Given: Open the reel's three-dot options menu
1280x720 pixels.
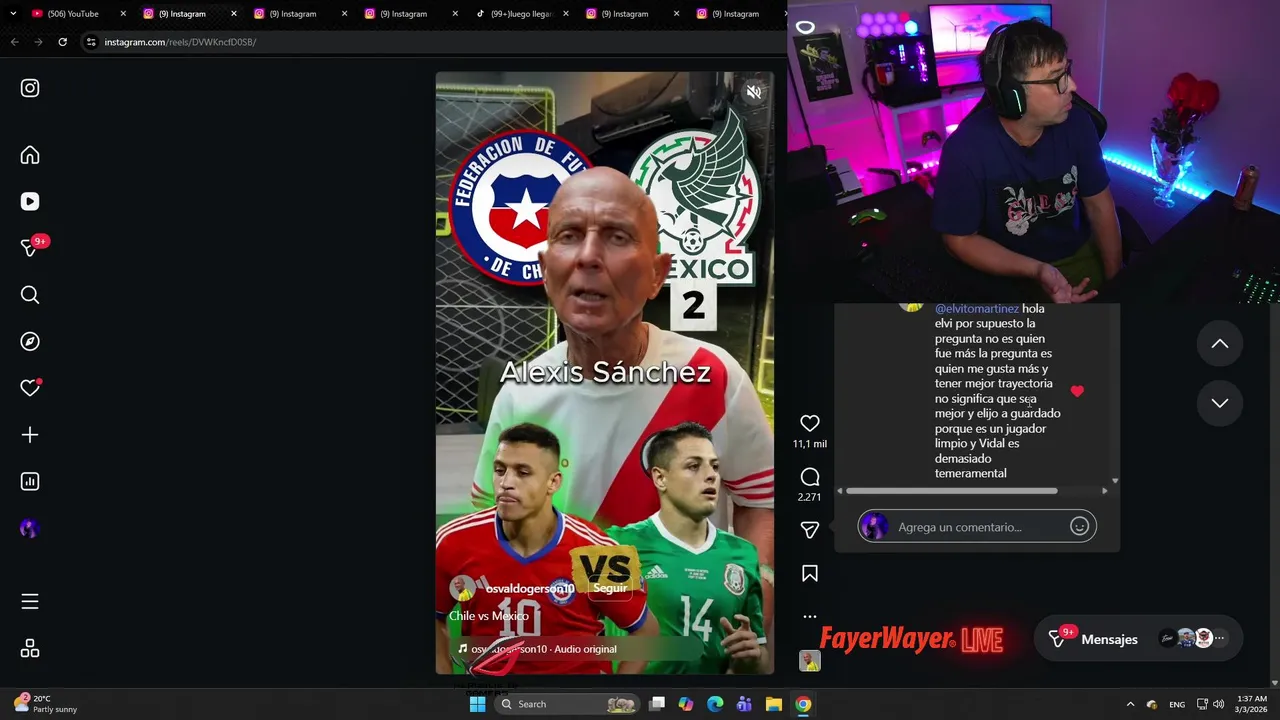Looking at the screenshot, I should point(810,616).
